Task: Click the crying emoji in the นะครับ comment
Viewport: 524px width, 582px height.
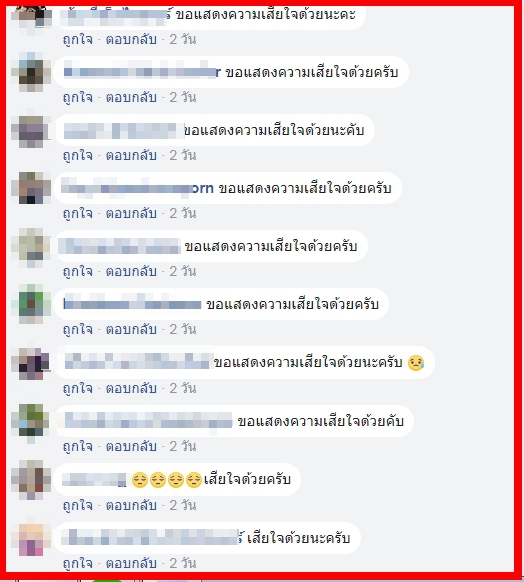Action: (x=416, y=363)
